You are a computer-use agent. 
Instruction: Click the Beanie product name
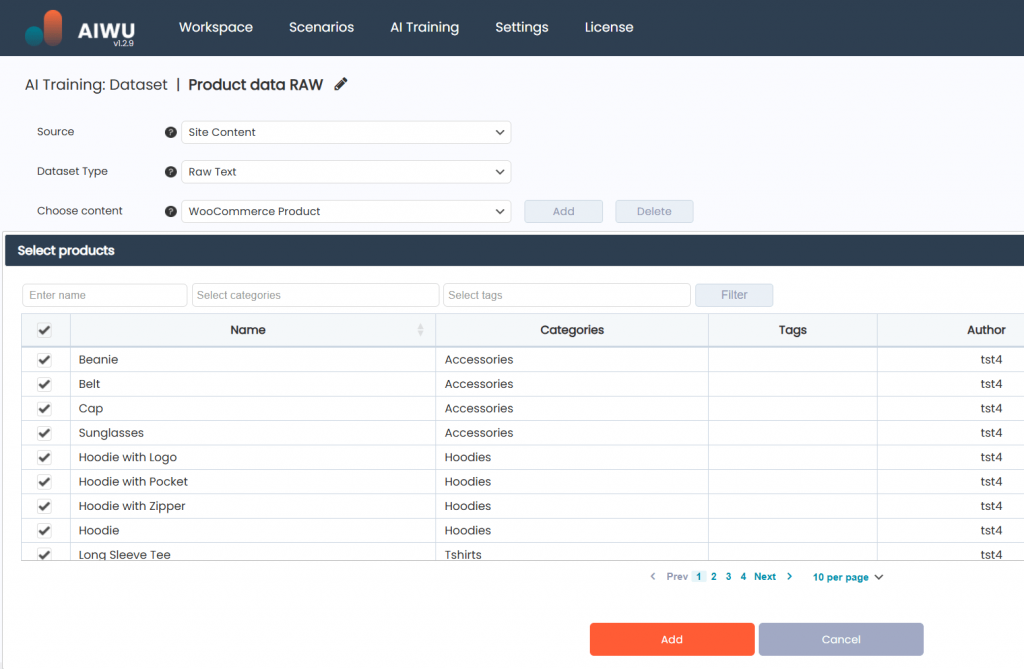pos(99,360)
